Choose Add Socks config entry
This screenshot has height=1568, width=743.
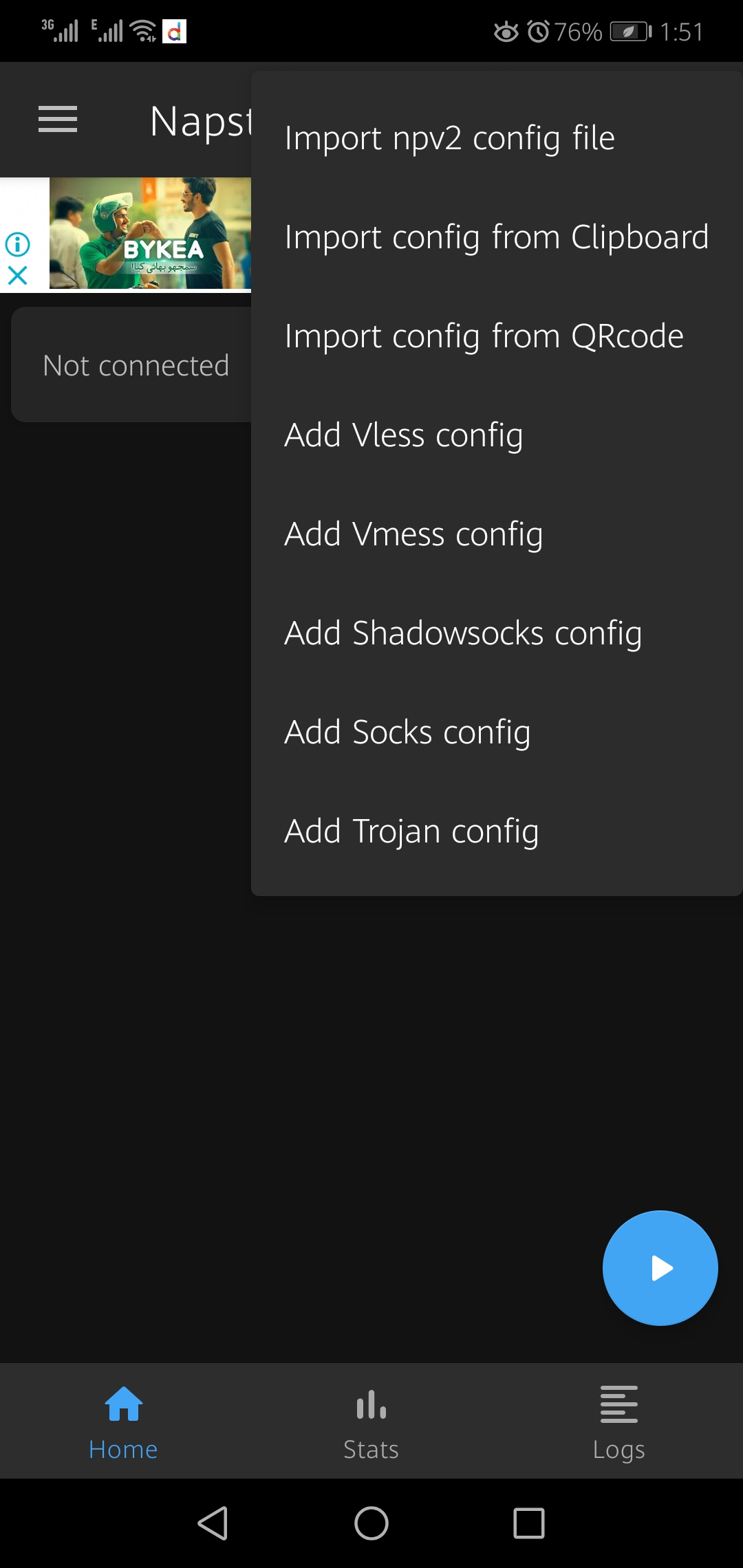click(x=407, y=732)
